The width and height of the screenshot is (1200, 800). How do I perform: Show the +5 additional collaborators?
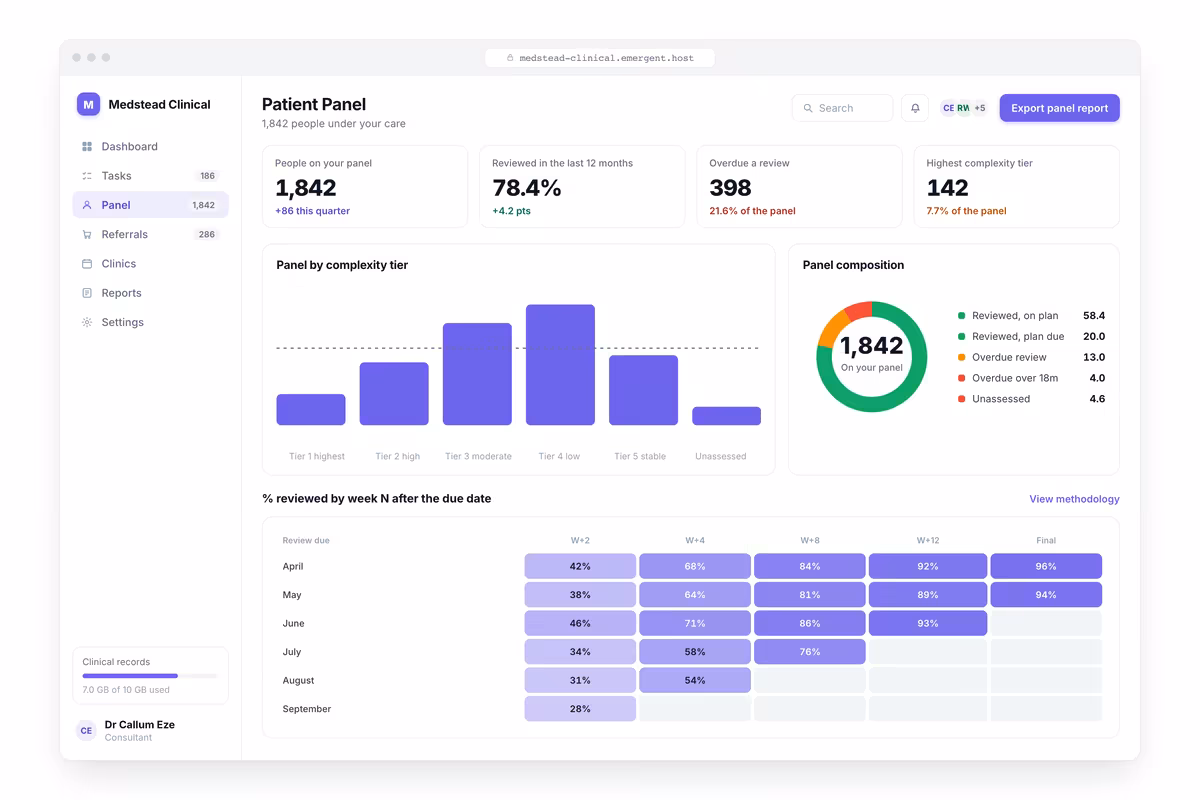(x=979, y=108)
